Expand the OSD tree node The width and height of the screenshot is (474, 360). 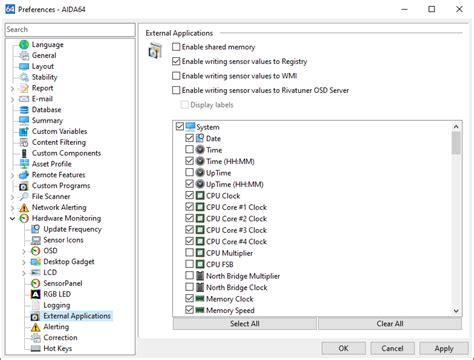tap(24, 251)
